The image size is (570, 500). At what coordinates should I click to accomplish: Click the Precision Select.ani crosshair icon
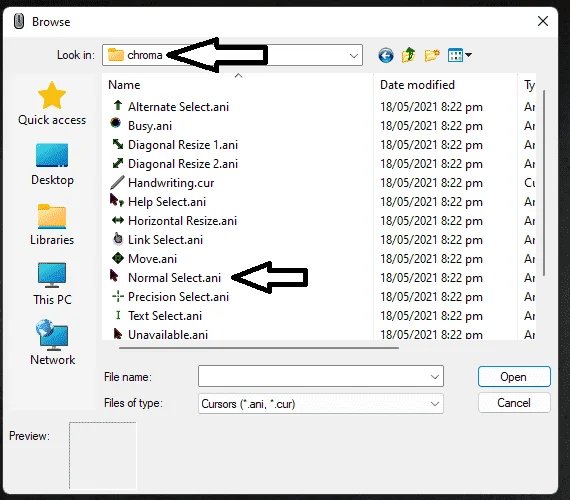(118, 296)
